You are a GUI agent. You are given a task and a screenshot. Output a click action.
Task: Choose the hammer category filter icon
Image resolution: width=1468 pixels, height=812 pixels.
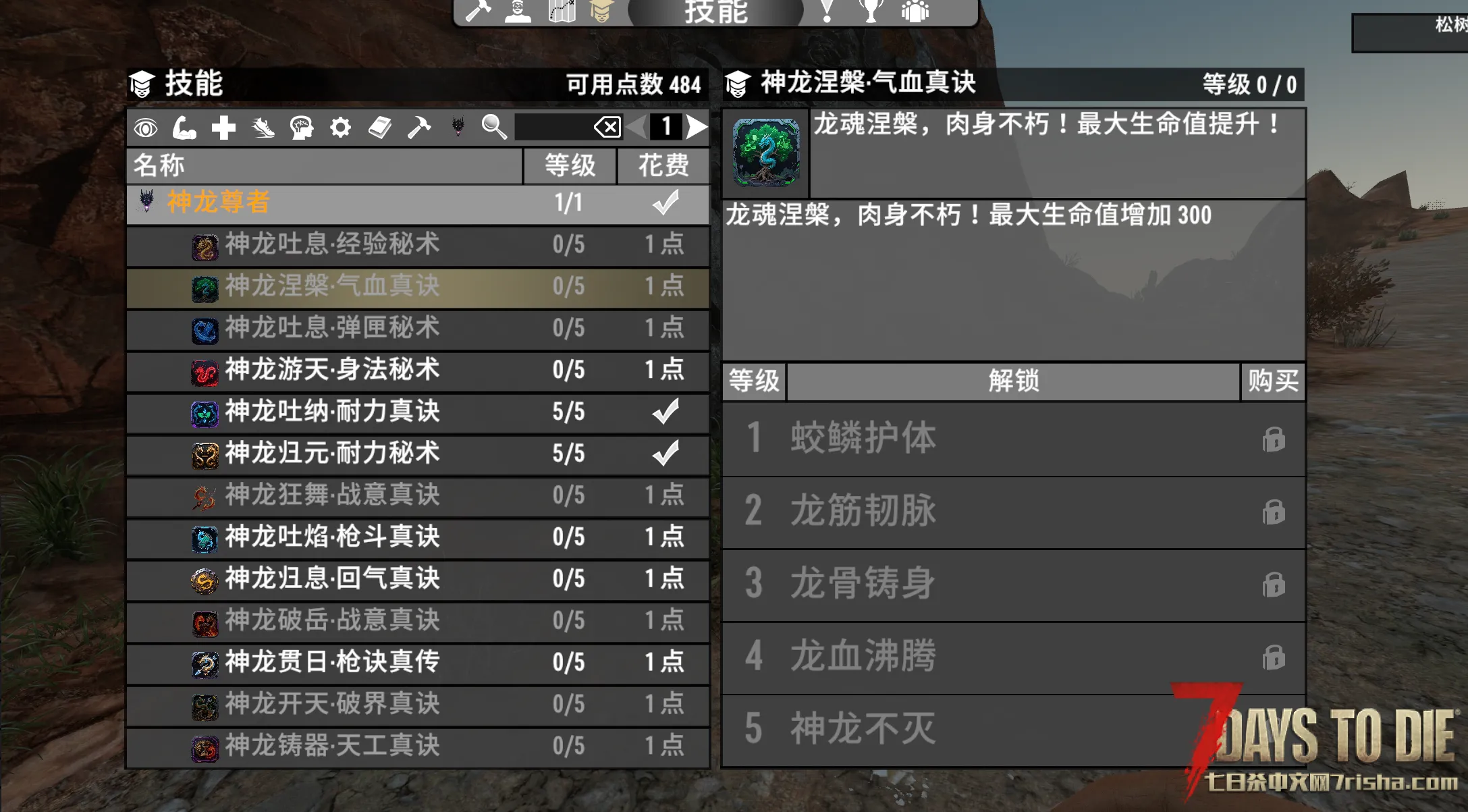(419, 127)
